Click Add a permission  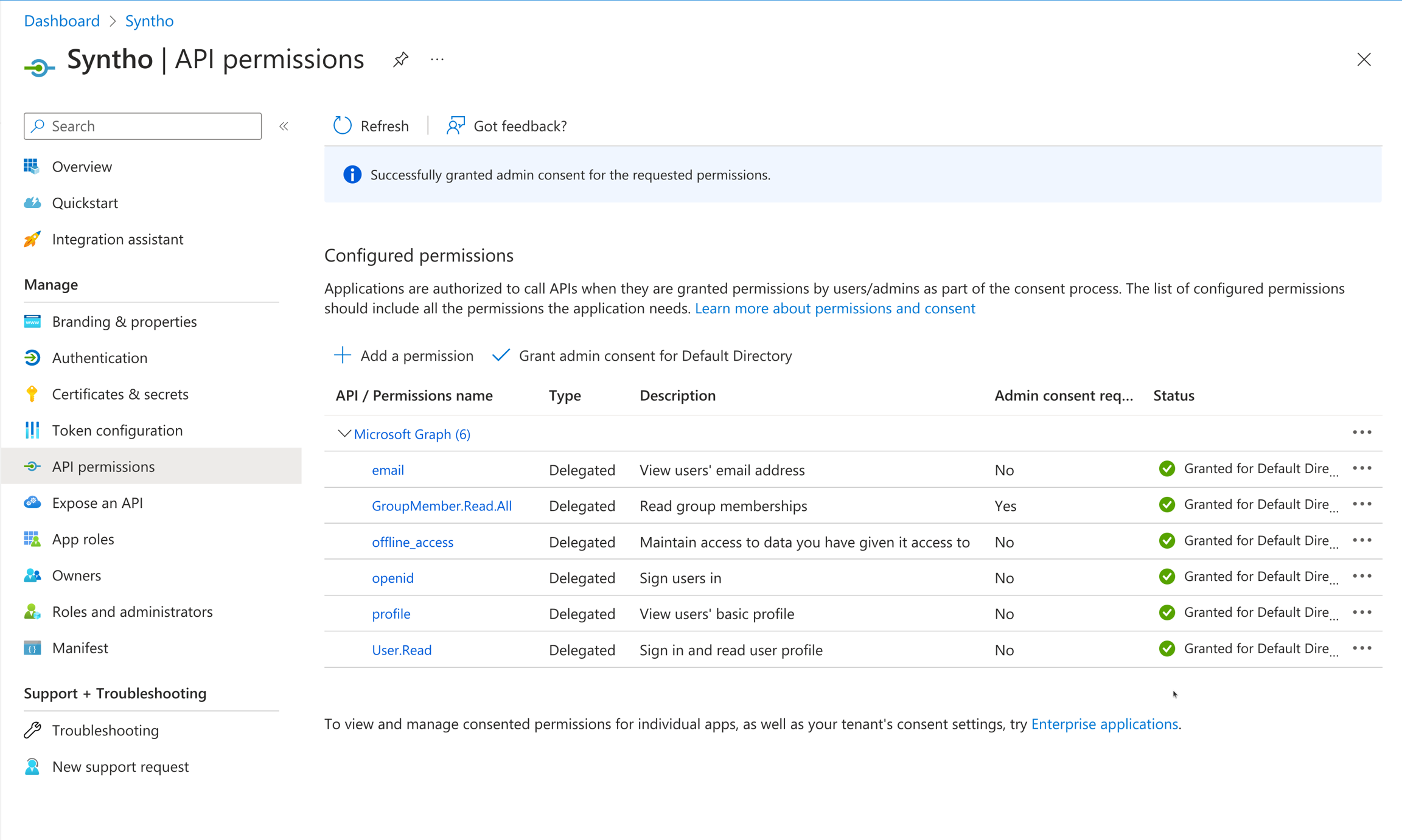[404, 356]
